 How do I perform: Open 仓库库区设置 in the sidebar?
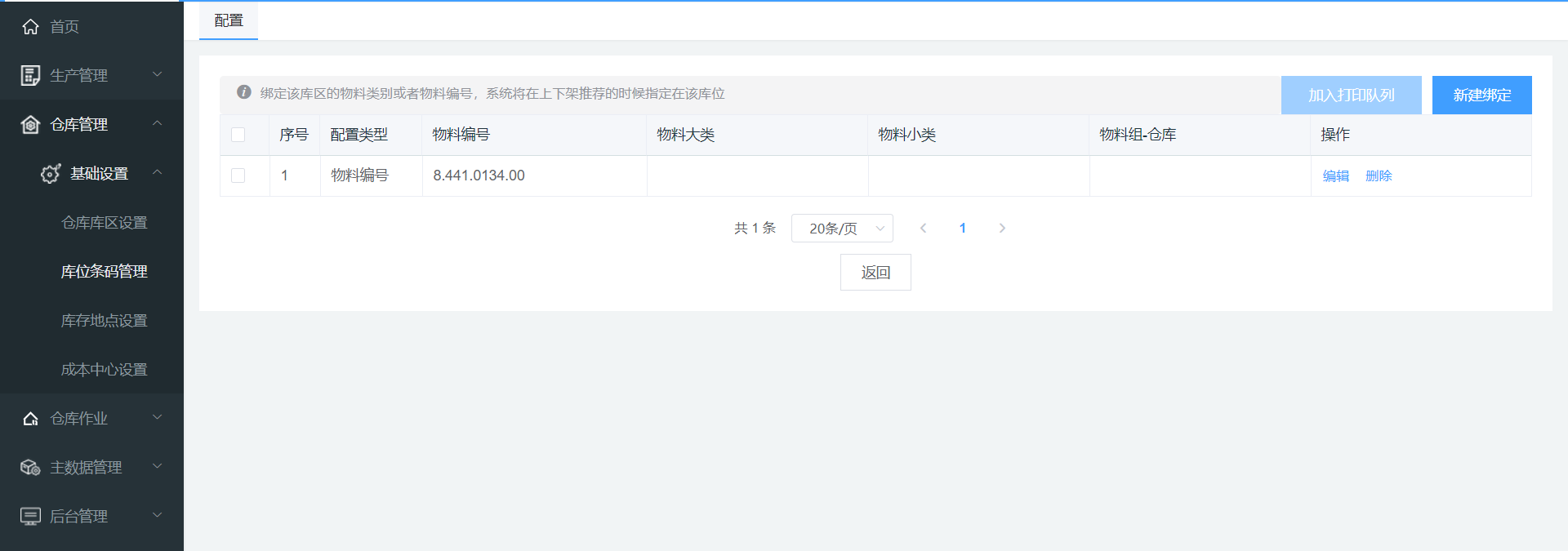click(x=104, y=223)
